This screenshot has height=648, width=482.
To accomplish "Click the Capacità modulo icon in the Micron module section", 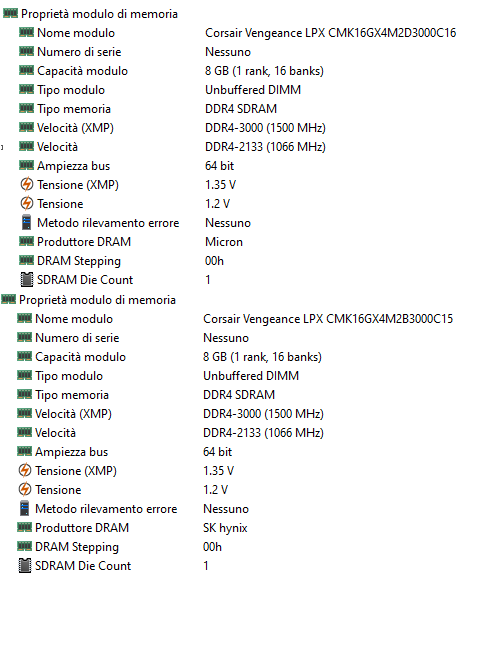I will [26, 70].
